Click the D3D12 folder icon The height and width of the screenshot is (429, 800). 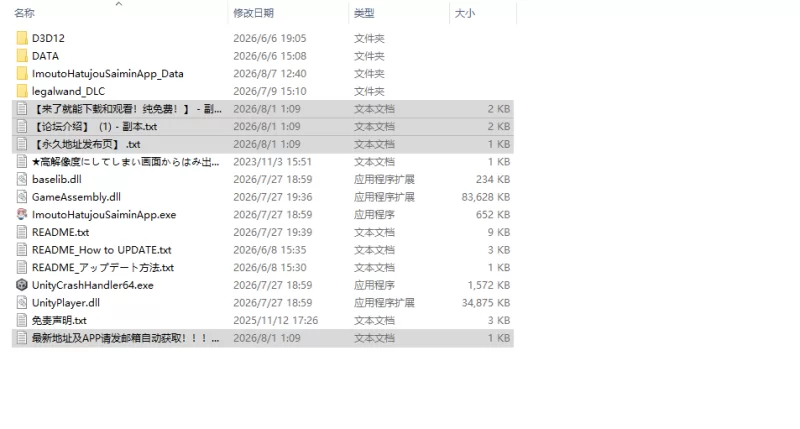[22, 38]
